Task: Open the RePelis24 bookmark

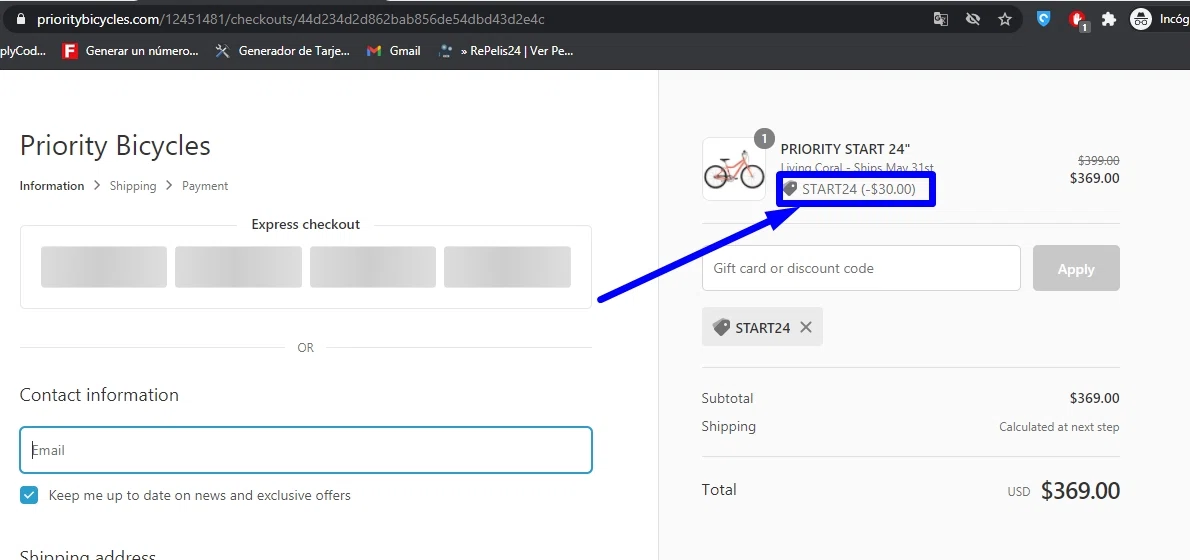Action: [x=505, y=51]
